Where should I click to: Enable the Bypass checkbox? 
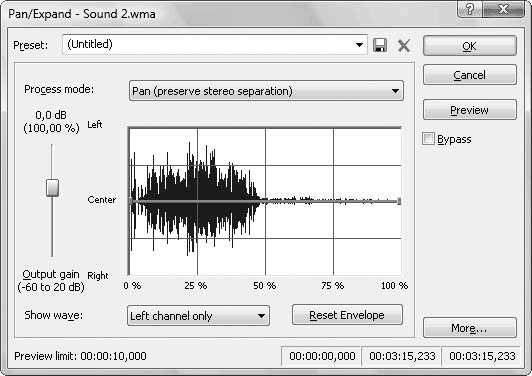(428, 139)
